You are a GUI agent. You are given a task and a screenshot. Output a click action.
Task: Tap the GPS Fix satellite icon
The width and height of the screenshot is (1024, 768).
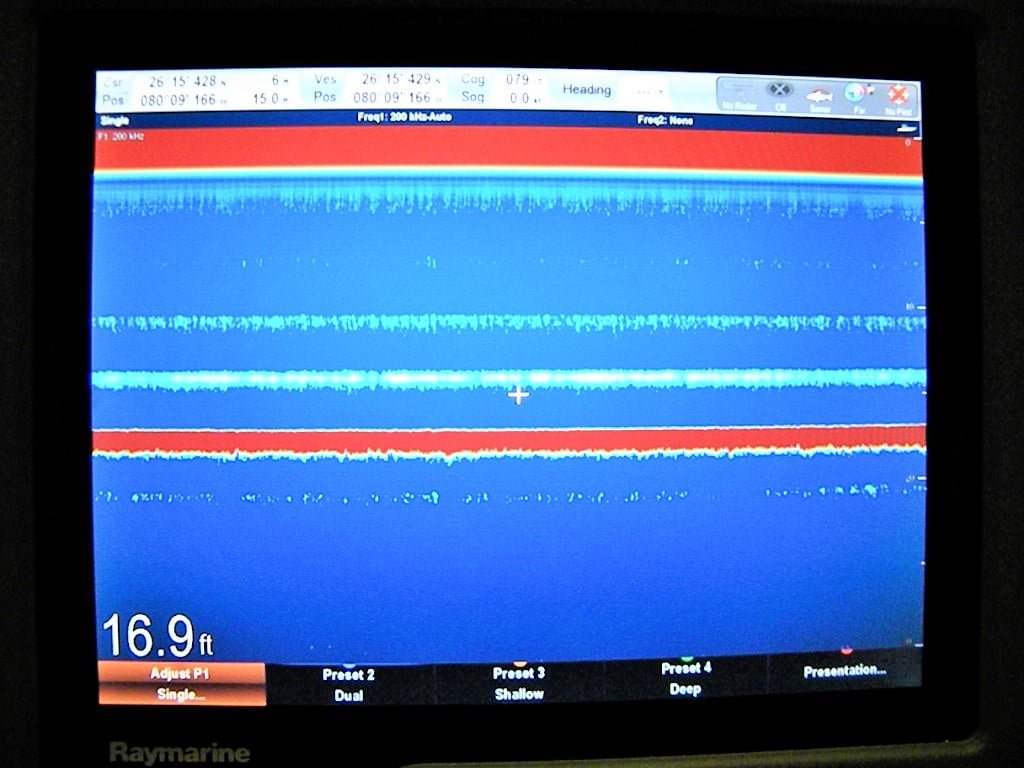[859, 98]
